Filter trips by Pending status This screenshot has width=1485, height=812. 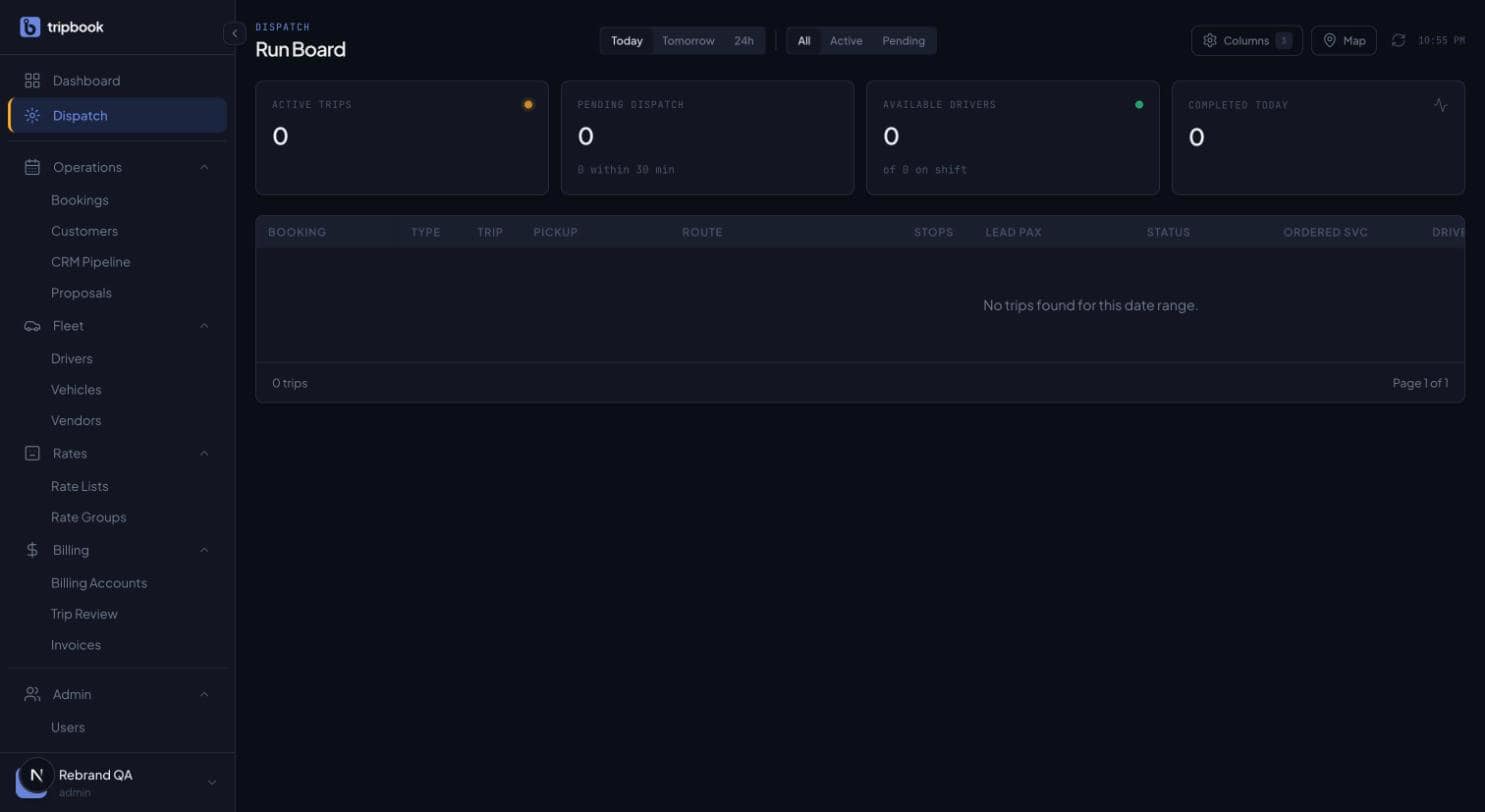[x=903, y=41]
